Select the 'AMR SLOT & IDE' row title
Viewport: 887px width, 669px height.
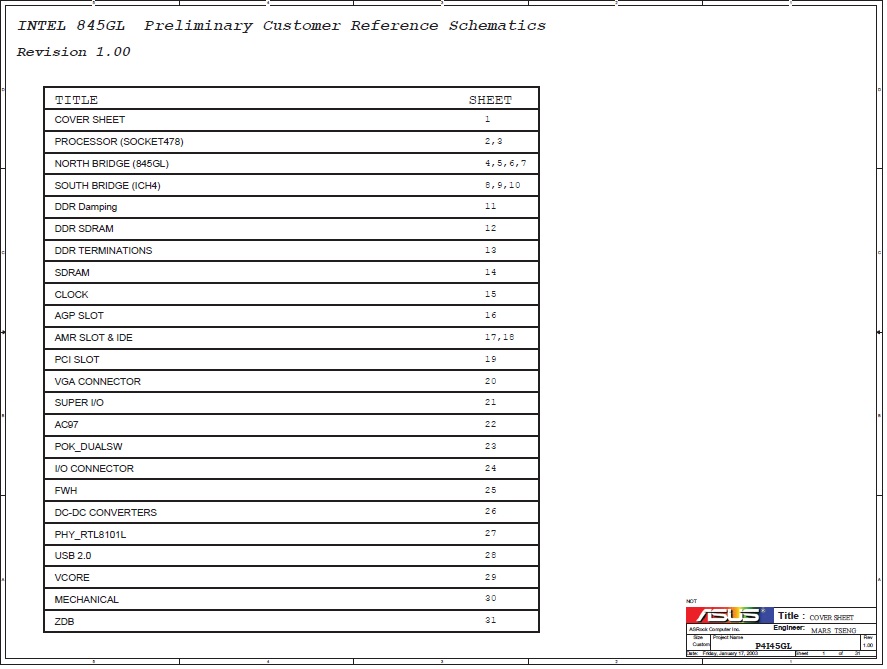point(93,338)
